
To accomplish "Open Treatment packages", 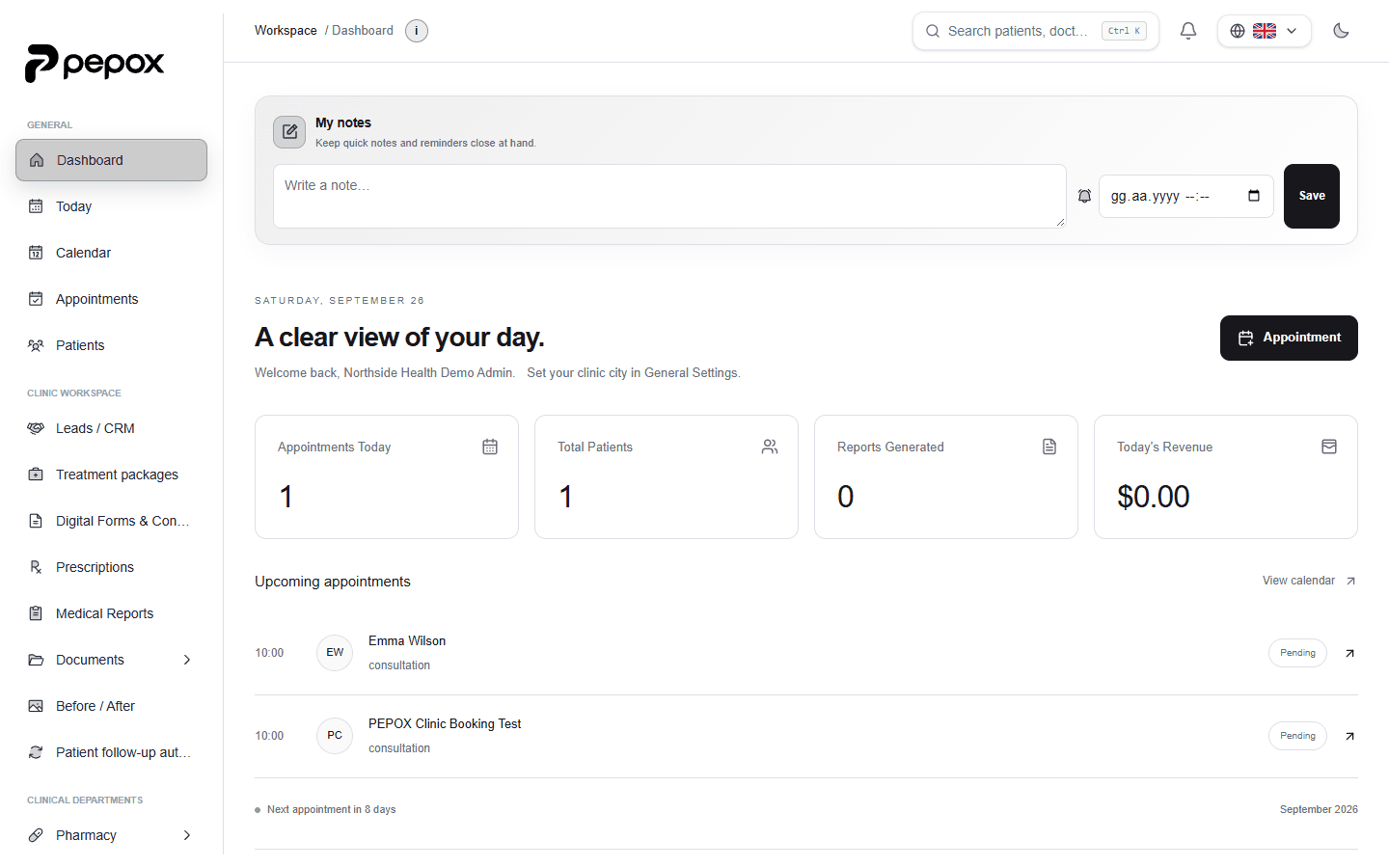I will pos(112,475).
